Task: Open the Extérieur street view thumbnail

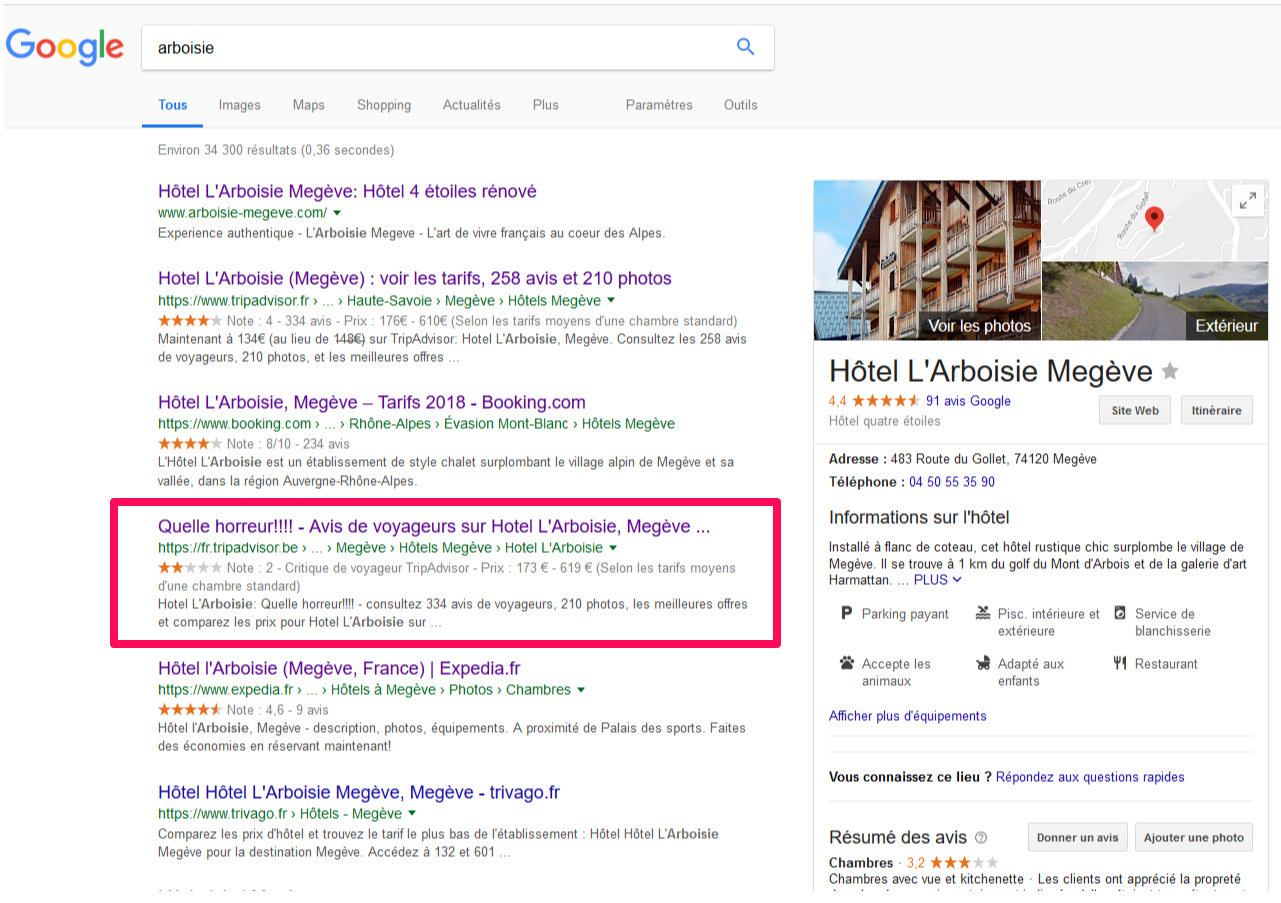Action: 1155,301
